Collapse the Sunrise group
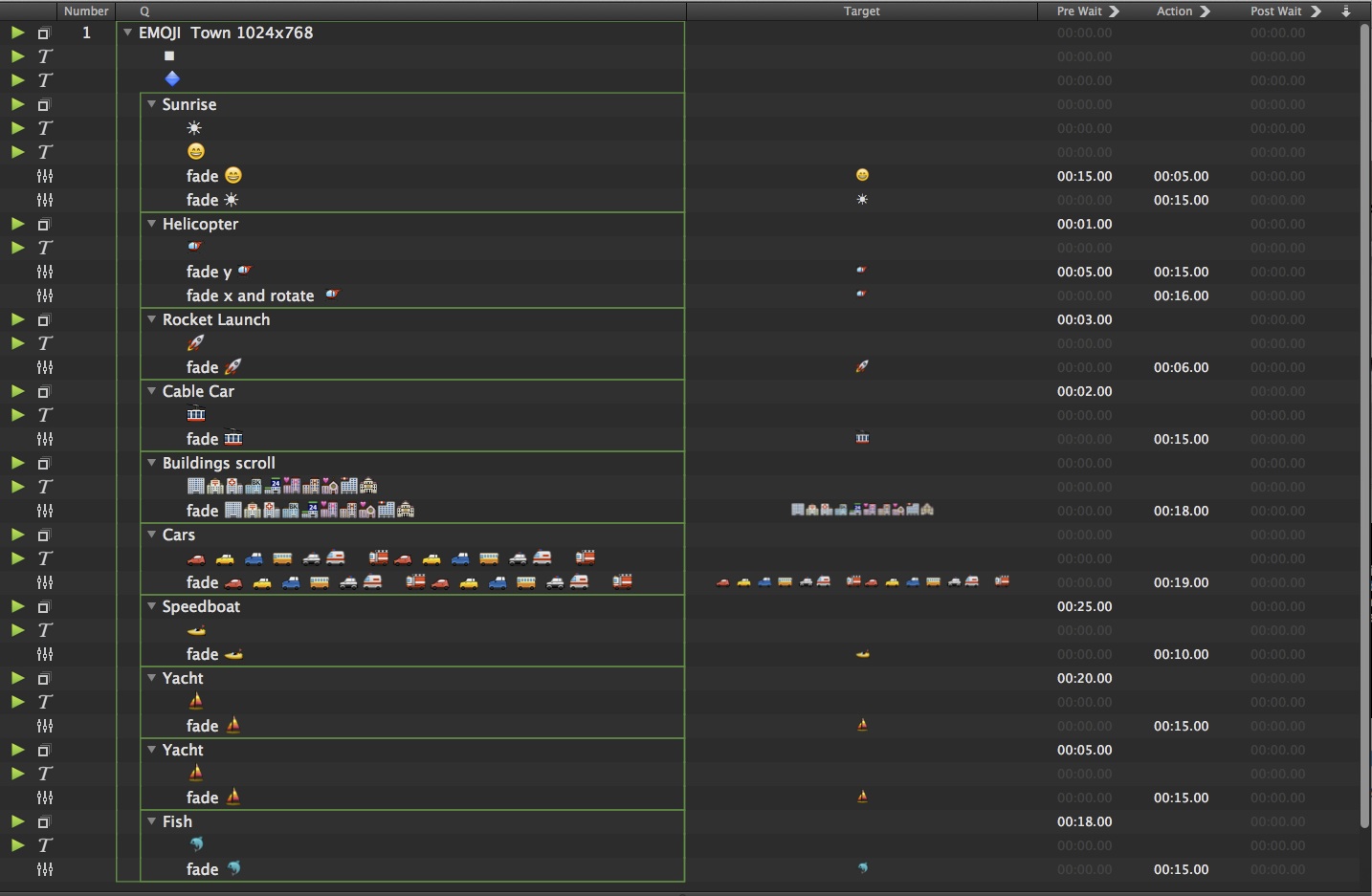 [151, 104]
